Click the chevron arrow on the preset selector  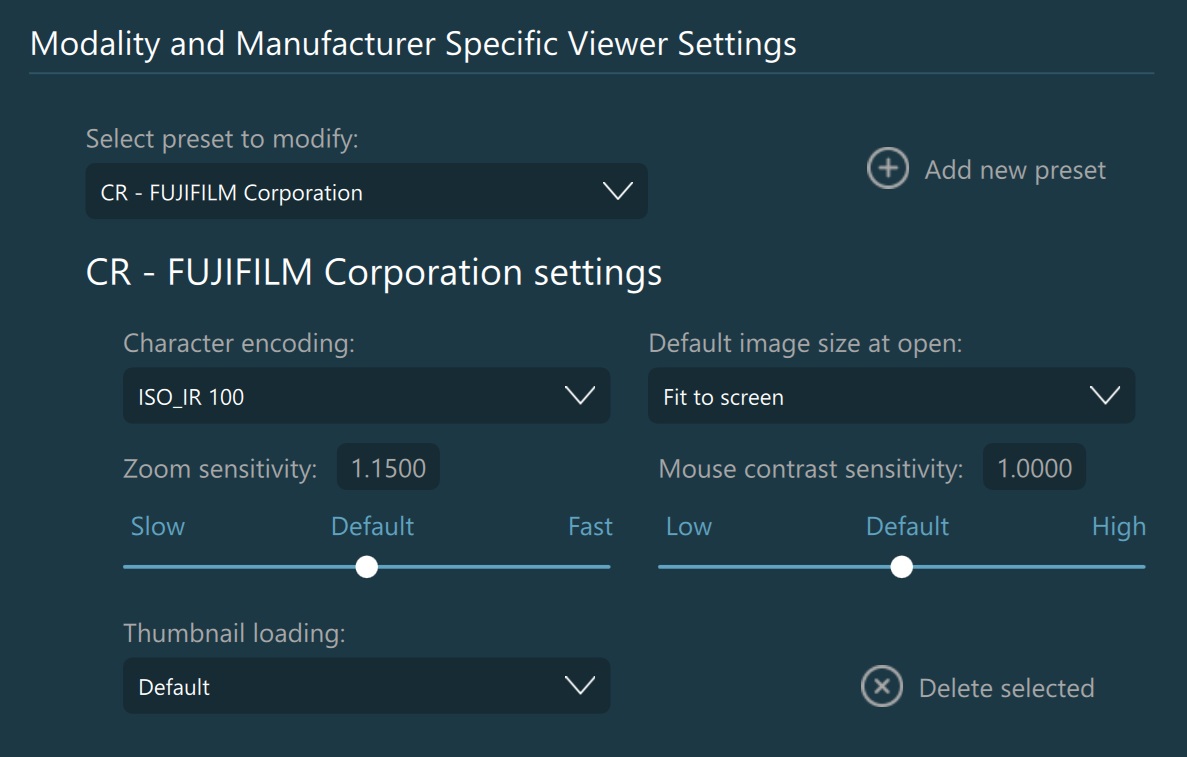pyautogui.click(x=618, y=192)
